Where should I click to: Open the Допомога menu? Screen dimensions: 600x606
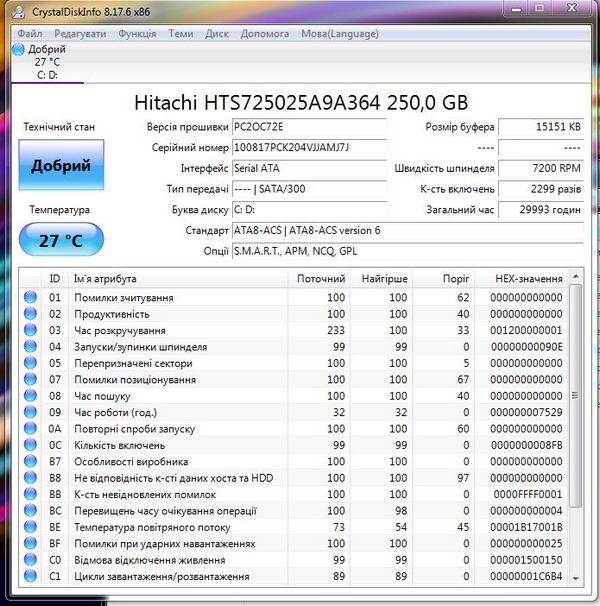(265, 33)
